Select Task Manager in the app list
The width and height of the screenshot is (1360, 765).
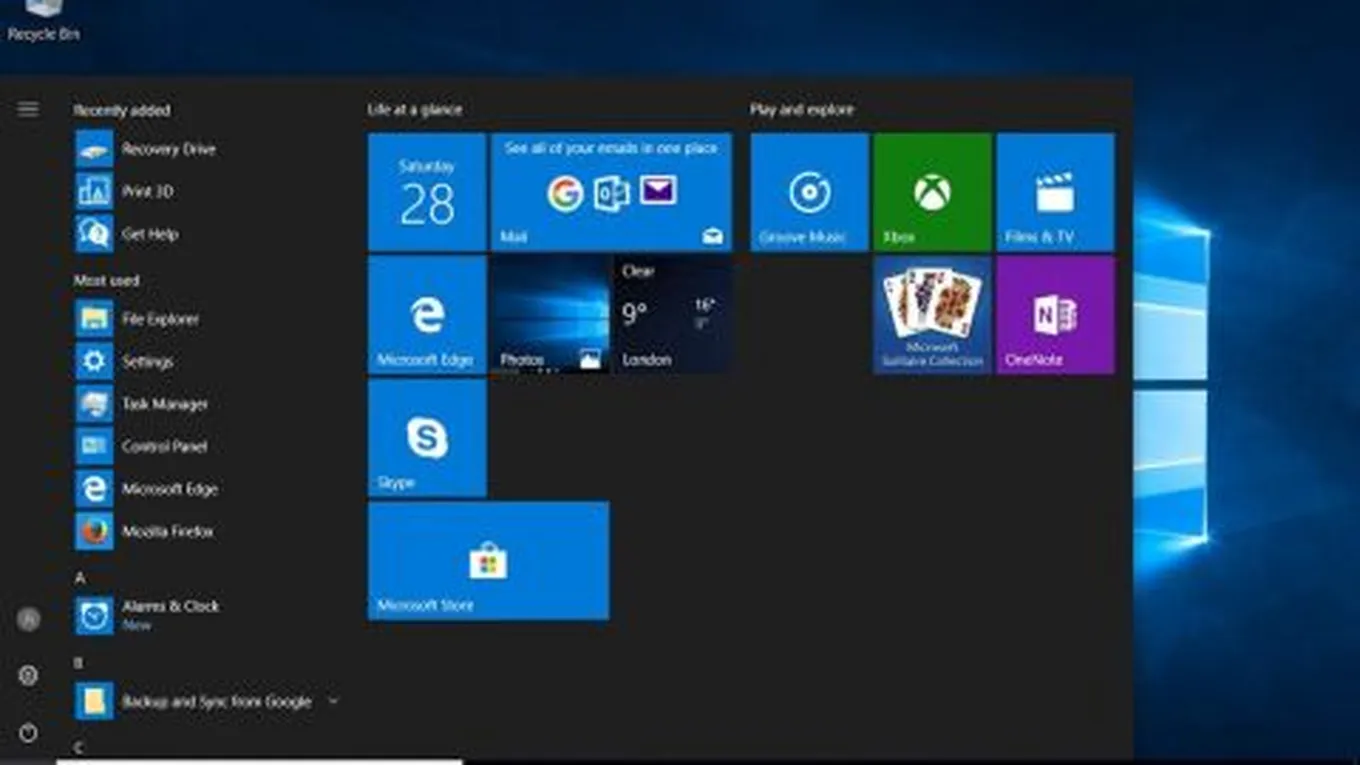point(164,404)
